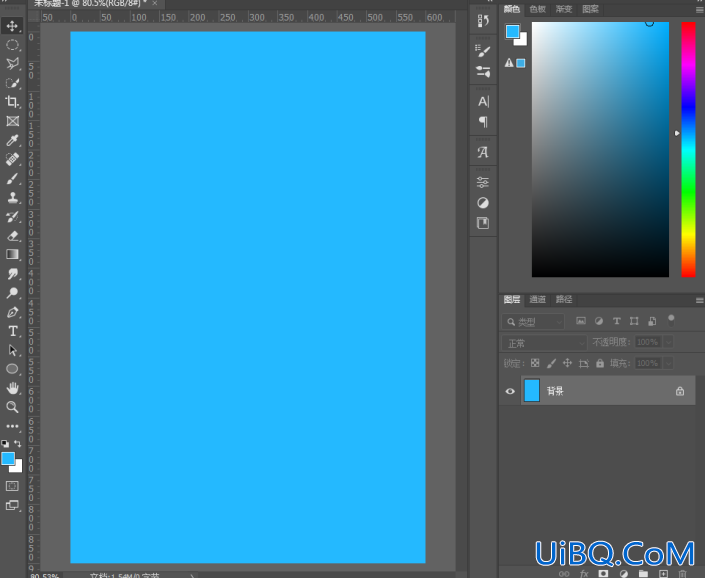Filter layers by type layers

(616, 321)
